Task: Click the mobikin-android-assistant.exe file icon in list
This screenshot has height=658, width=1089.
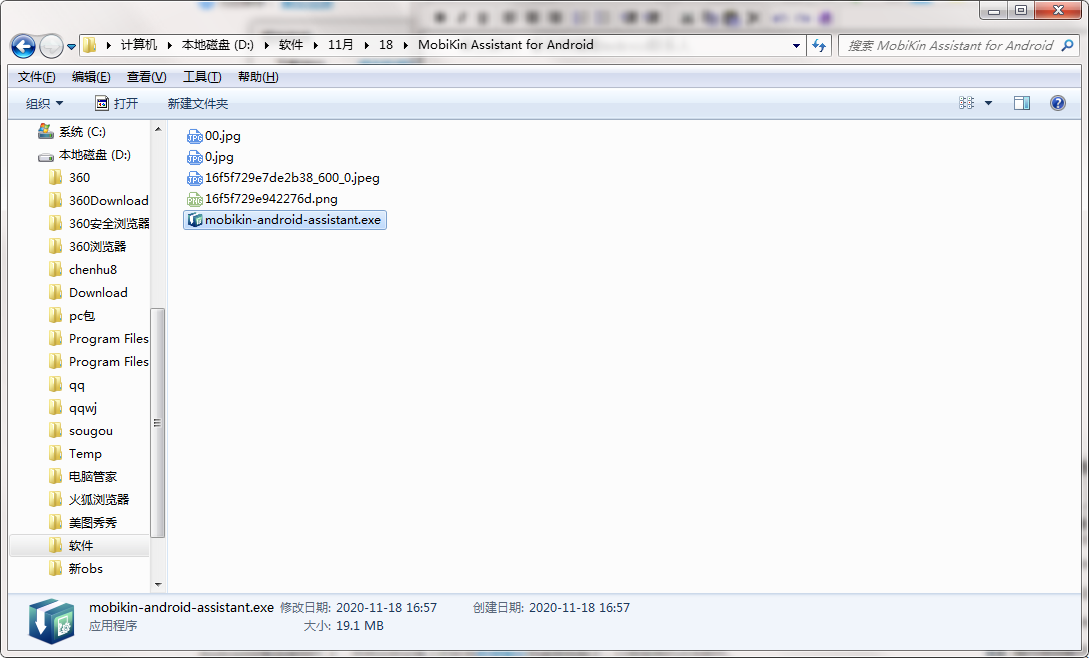Action: [x=194, y=220]
